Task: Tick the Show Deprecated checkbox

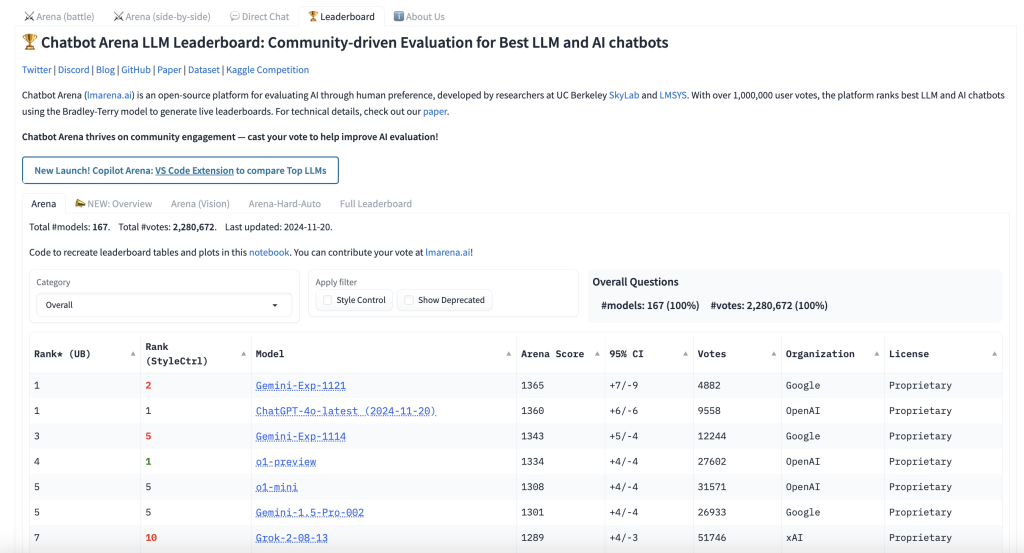Action: click(x=409, y=300)
